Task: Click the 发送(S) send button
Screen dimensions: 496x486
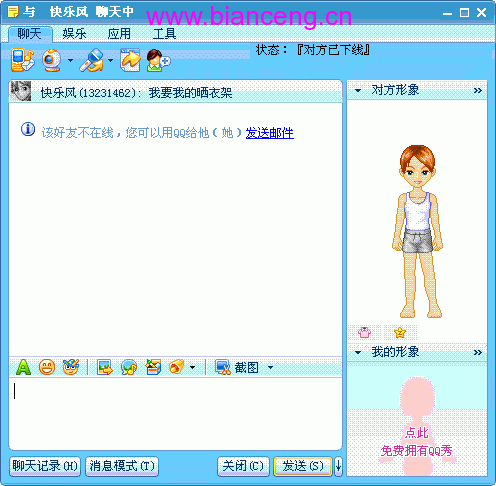Action: point(303,466)
